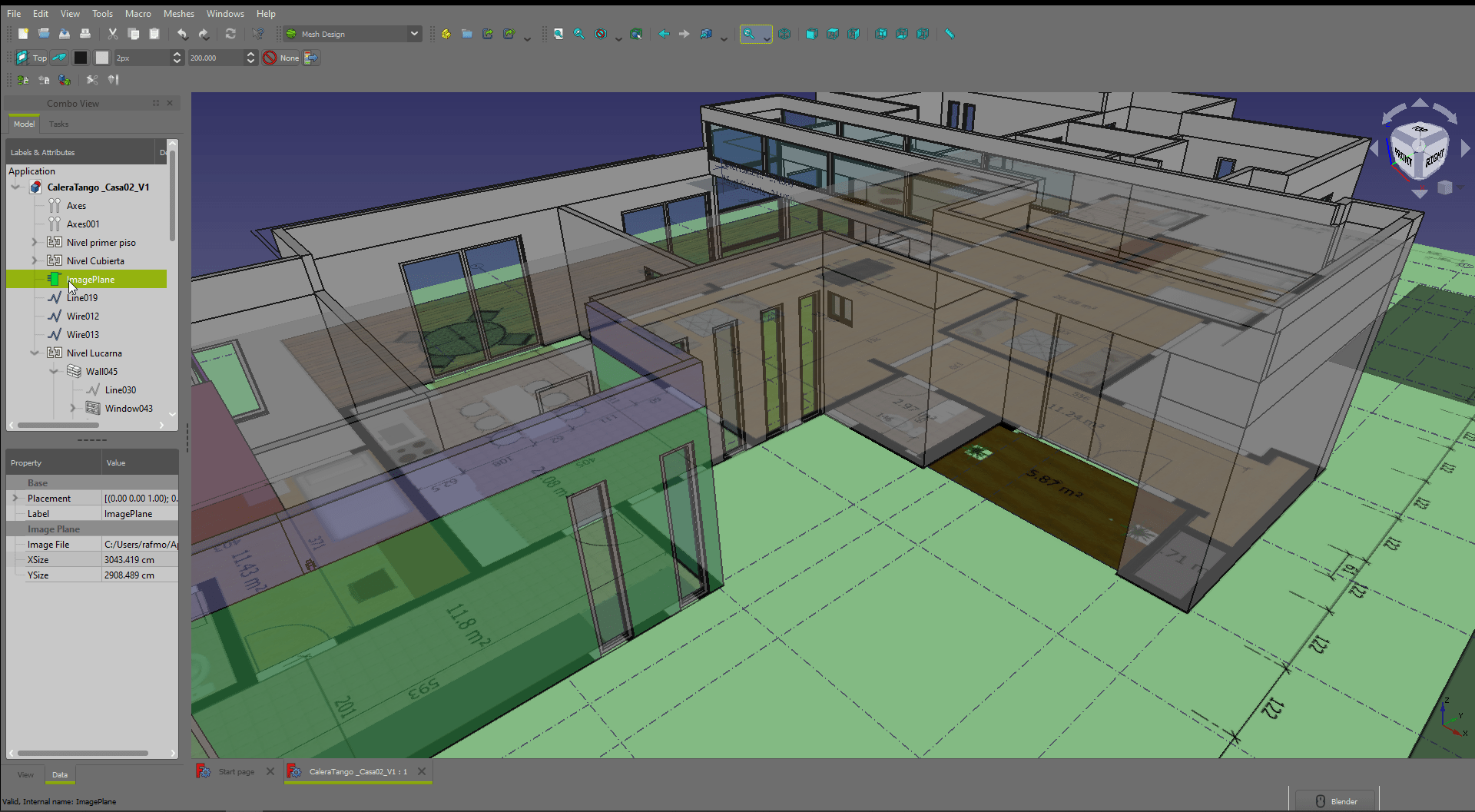The height and width of the screenshot is (812, 1475).
Task: Expand the Window043 tree node
Action: (x=72, y=408)
